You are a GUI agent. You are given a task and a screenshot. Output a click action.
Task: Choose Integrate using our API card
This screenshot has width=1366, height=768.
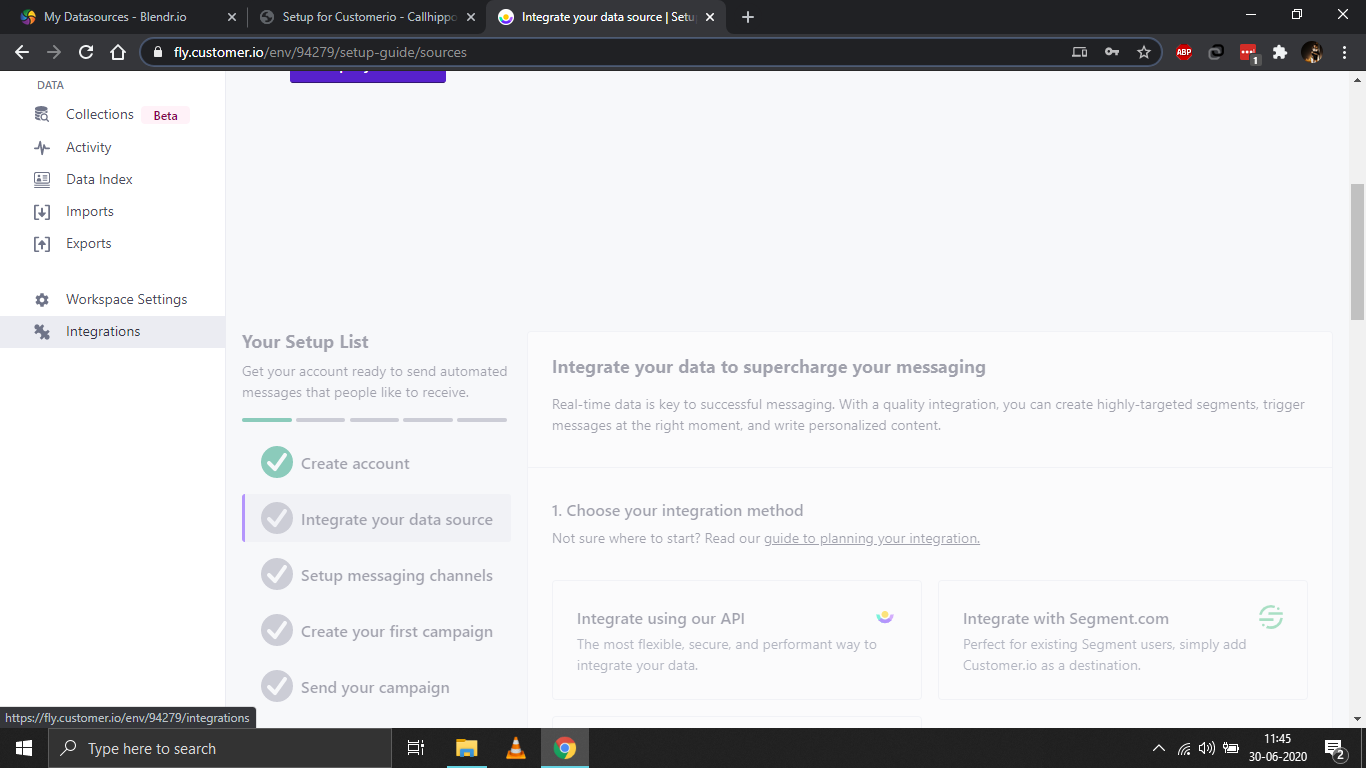pyautogui.click(x=737, y=640)
